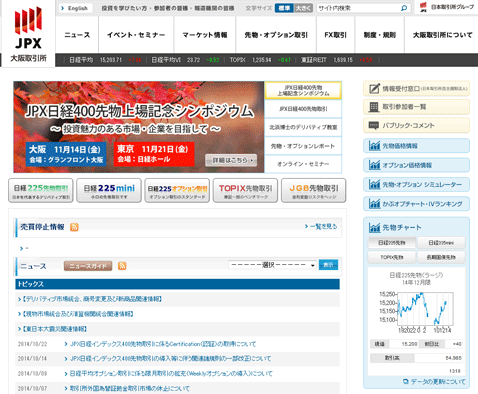
Task: Click the chart icon for 先物価格情報
Action: tap(374, 146)
